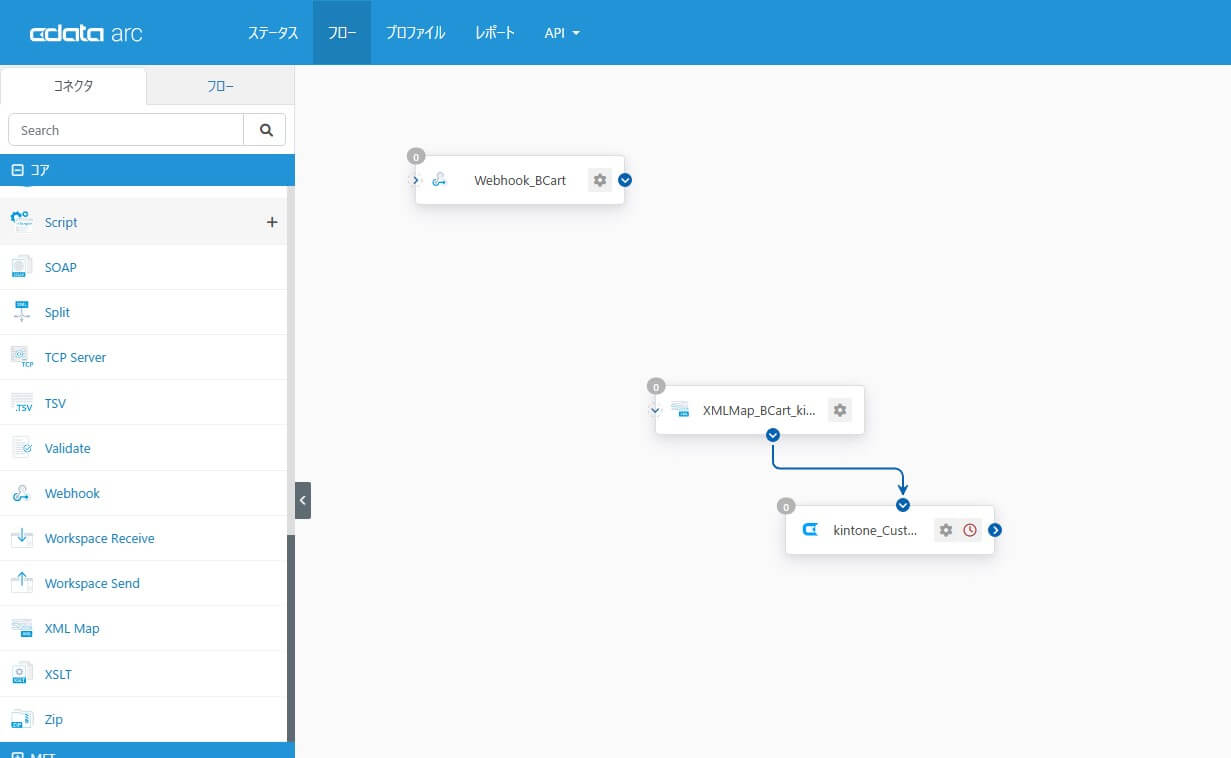Select the Script connector icon in sidebar
Screen dimensions: 1231x758
click(x=21, y=221)
